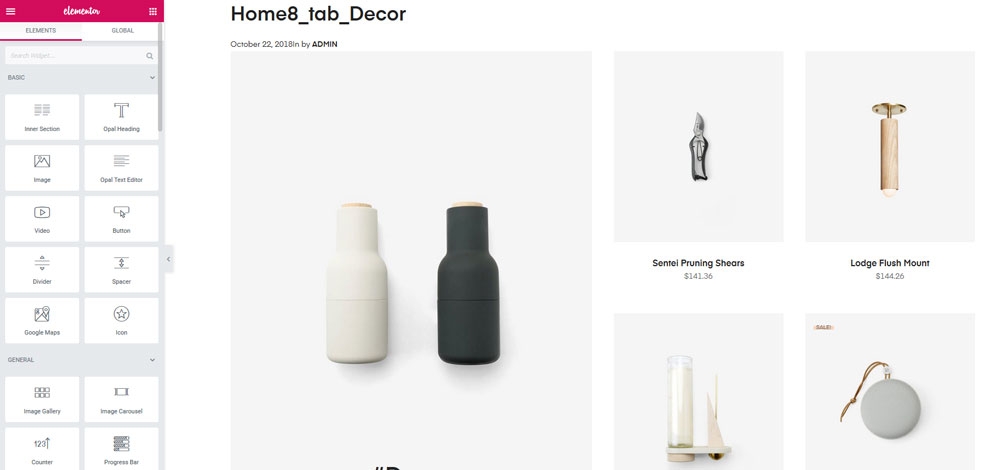Open the Lodge Flush Mount product thumbnail
The width and height of the screenshot is (1000, 470).
[890, 147]
